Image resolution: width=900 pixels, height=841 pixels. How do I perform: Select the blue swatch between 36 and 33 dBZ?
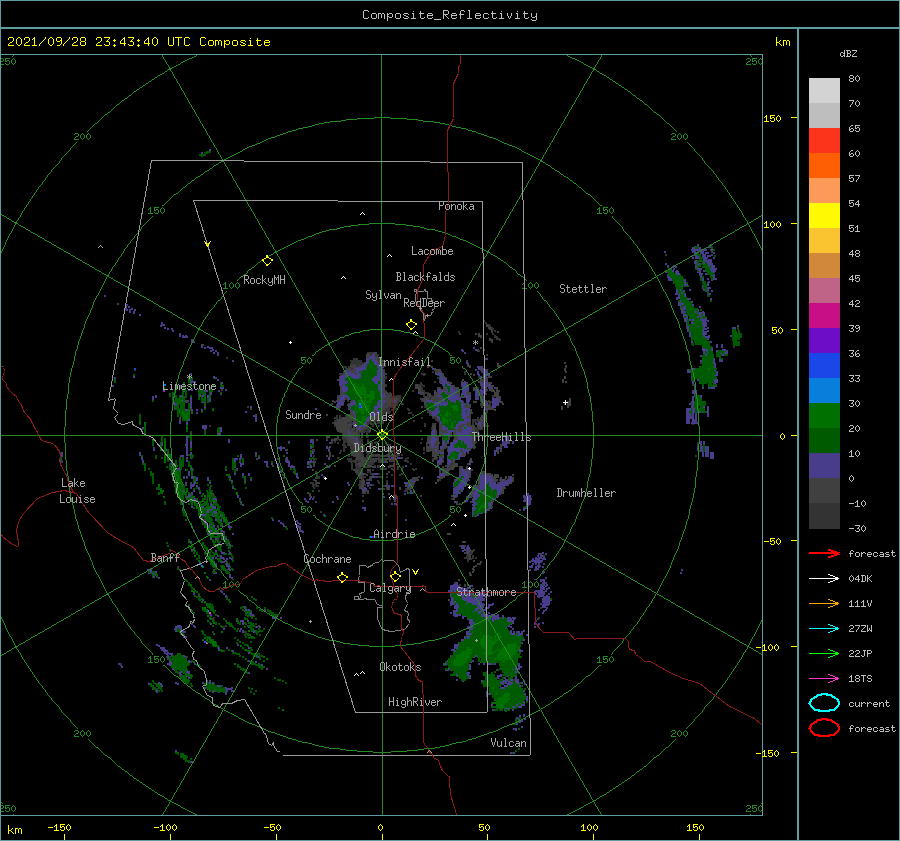[824, 366]
